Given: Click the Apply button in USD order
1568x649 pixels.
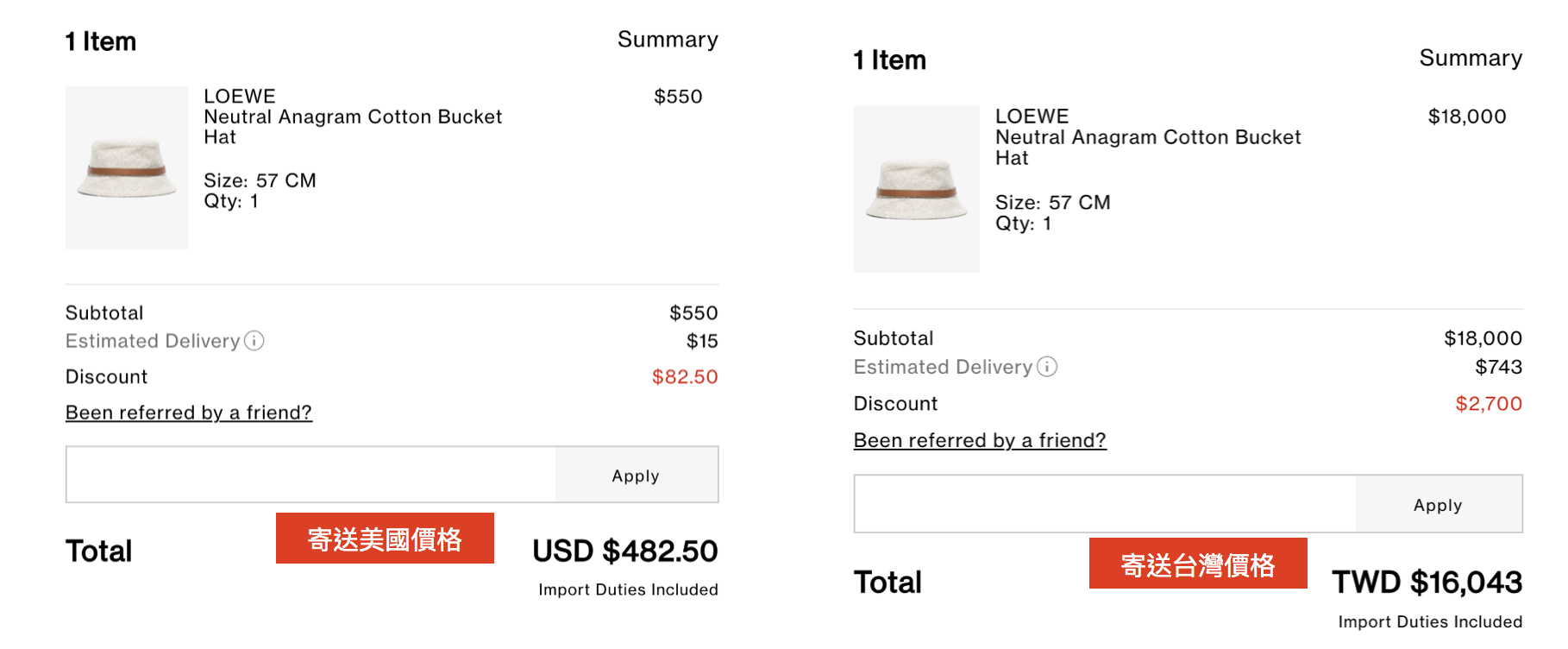Looking at the screenshot, I should point(637,475).
